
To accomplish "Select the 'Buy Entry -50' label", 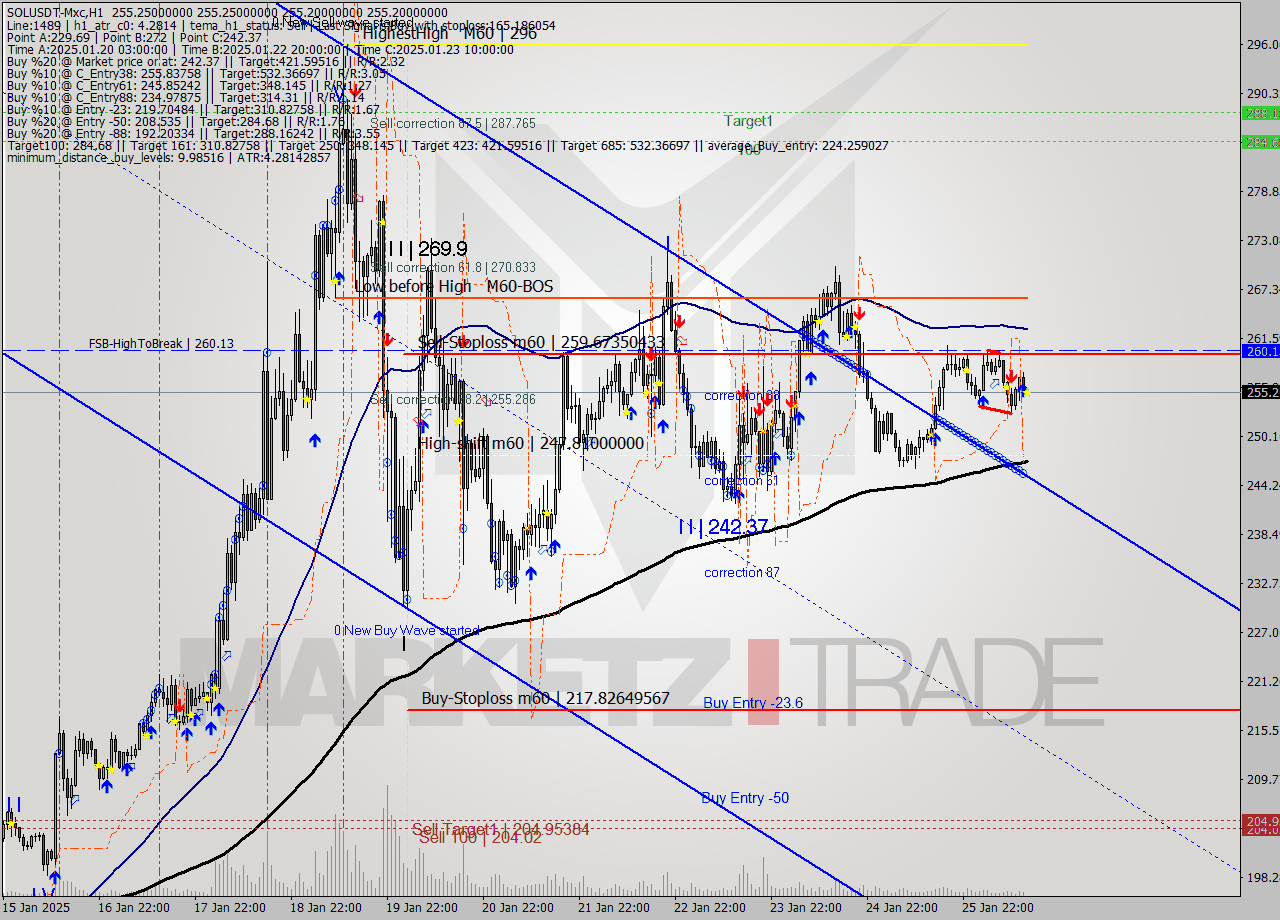I will pos(745,798).
